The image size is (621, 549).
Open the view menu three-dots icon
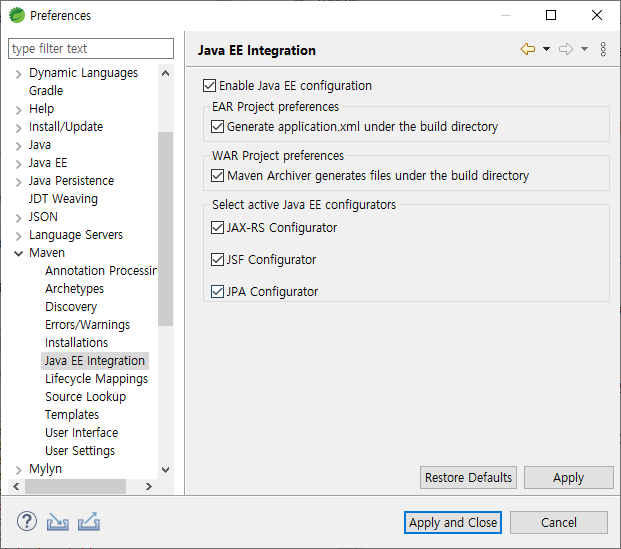(x=603, y=49)
